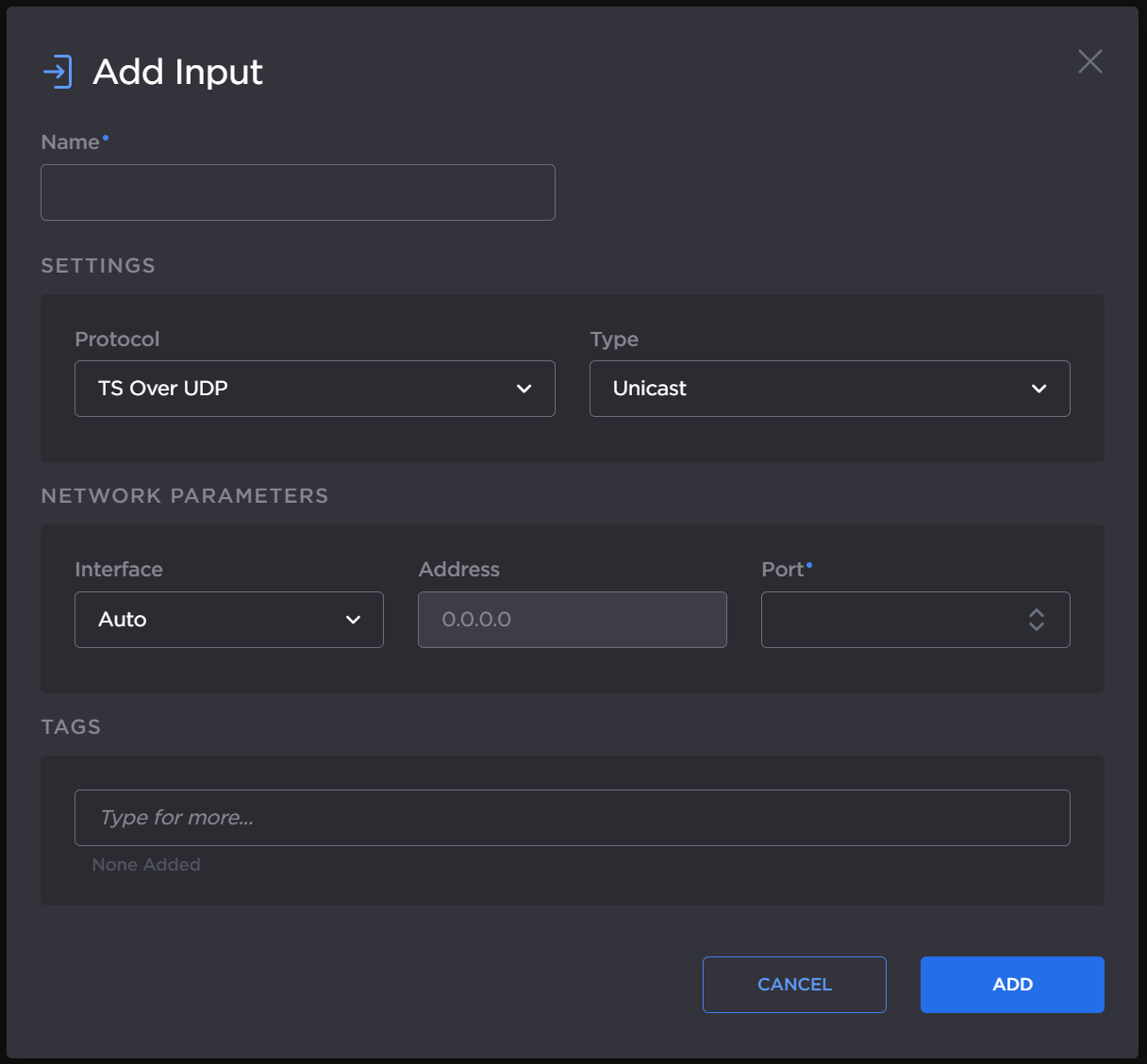The image size is (1147, 1064).
Task: Click the Add Input door icon
Action: [58, 71]
